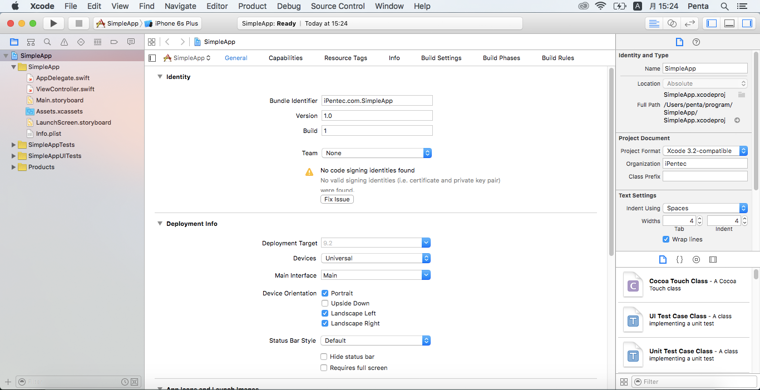This screenshot has width=760, height=390.
Task: Open Status Bar Style dropdown
Action: coord(376,341)
